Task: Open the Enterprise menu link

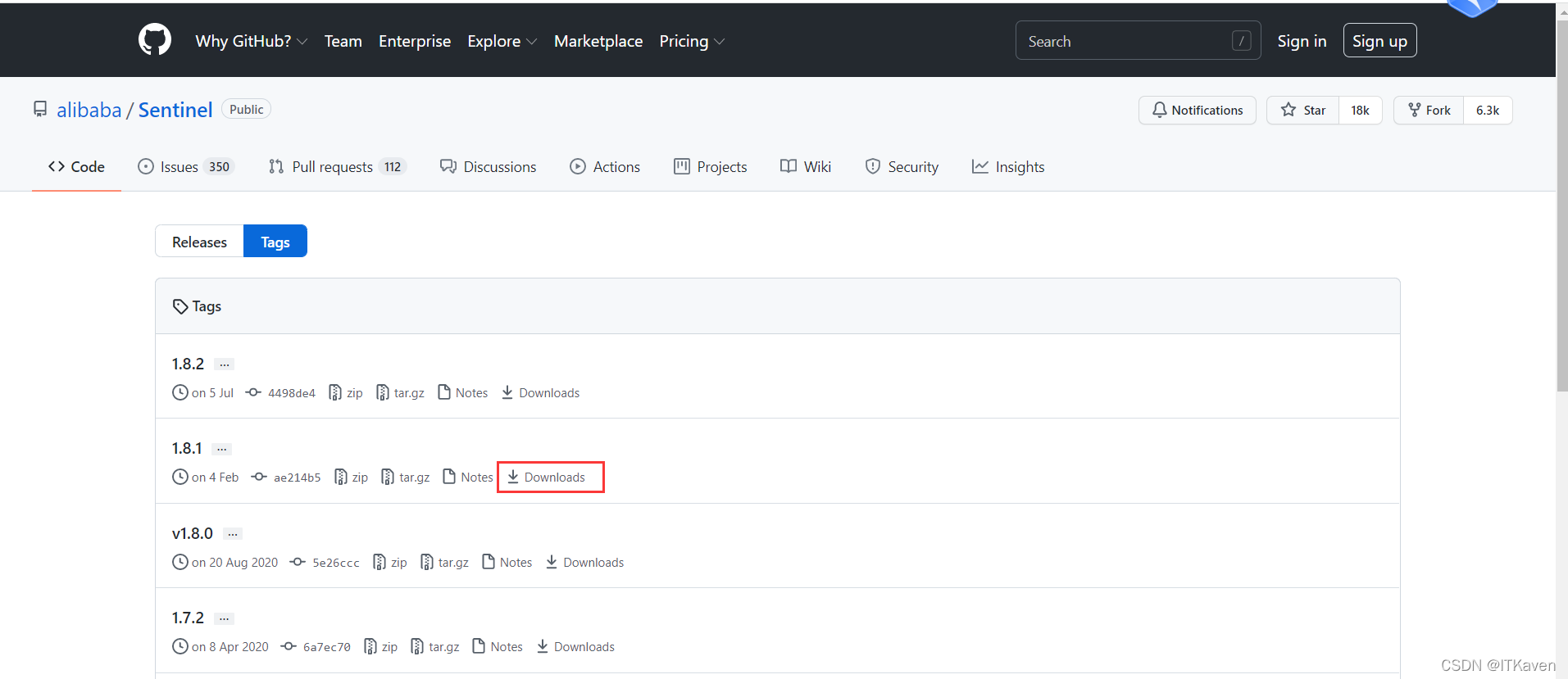Action: point(415,41)
